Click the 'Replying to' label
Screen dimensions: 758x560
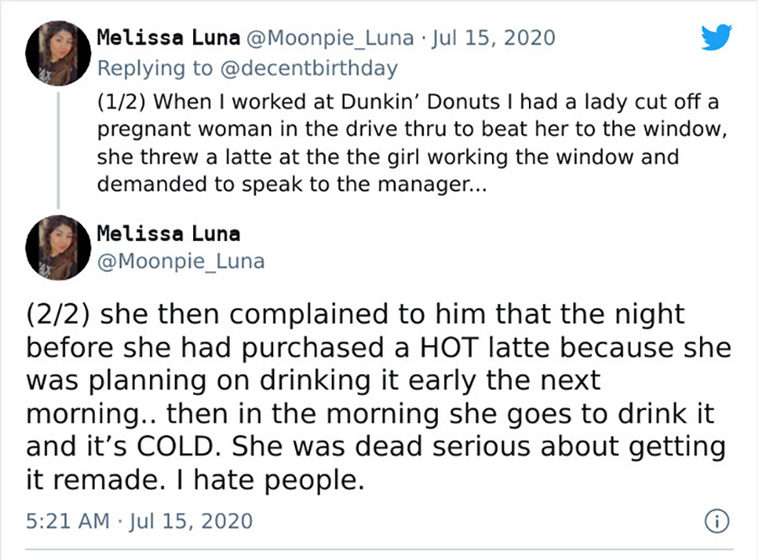155,68
